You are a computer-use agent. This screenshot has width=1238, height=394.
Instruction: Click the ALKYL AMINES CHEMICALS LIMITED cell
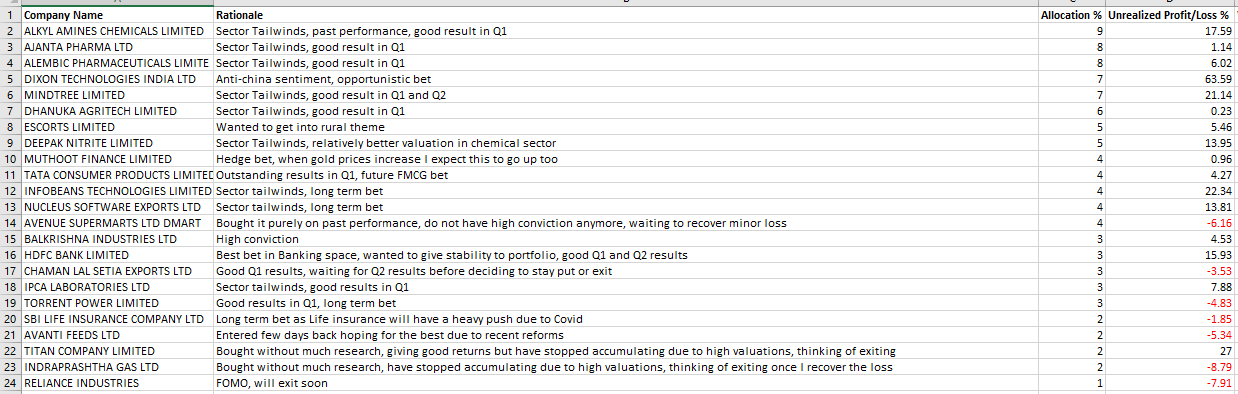(x=117, y=31)
